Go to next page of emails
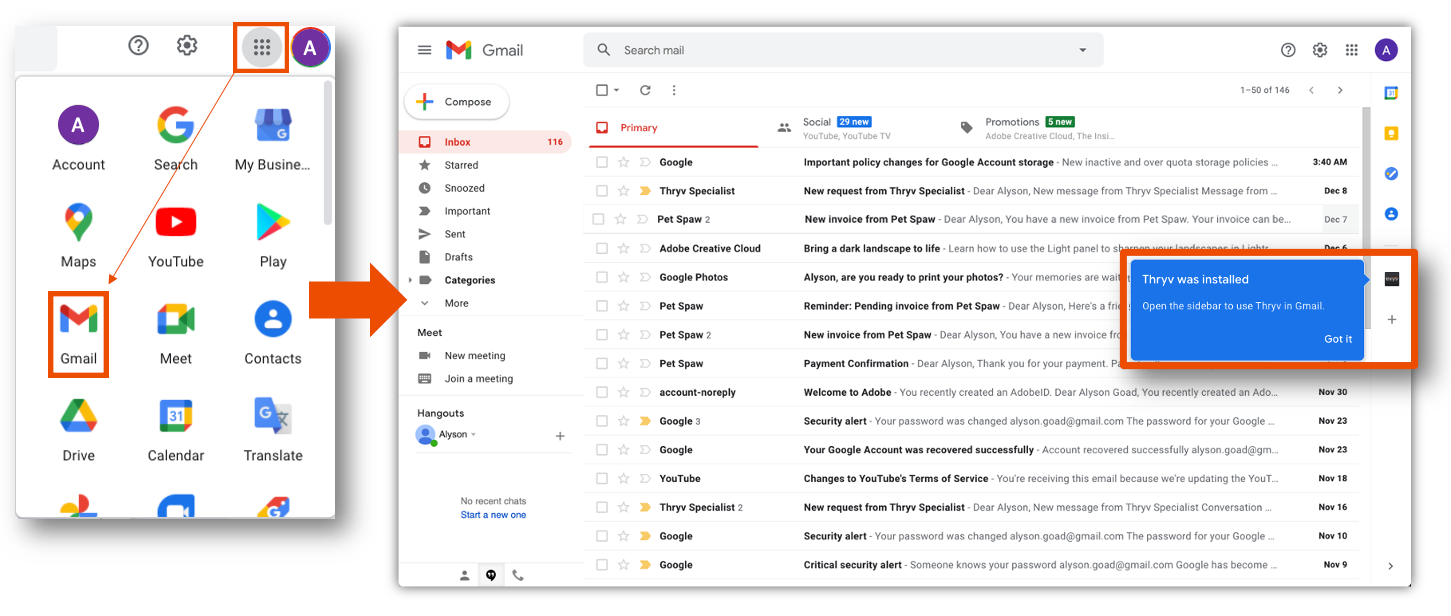 1340,90
